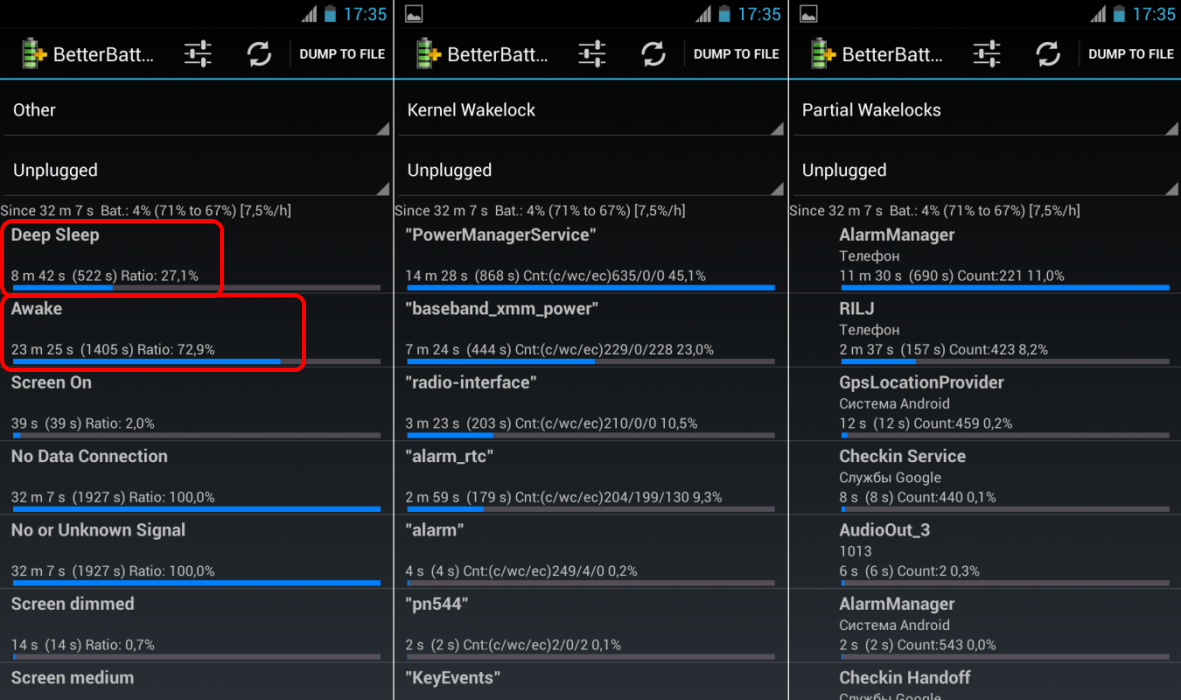Open filter settings in the right panel
This screenshot has height=700, width=1181.
pos(986,53)
